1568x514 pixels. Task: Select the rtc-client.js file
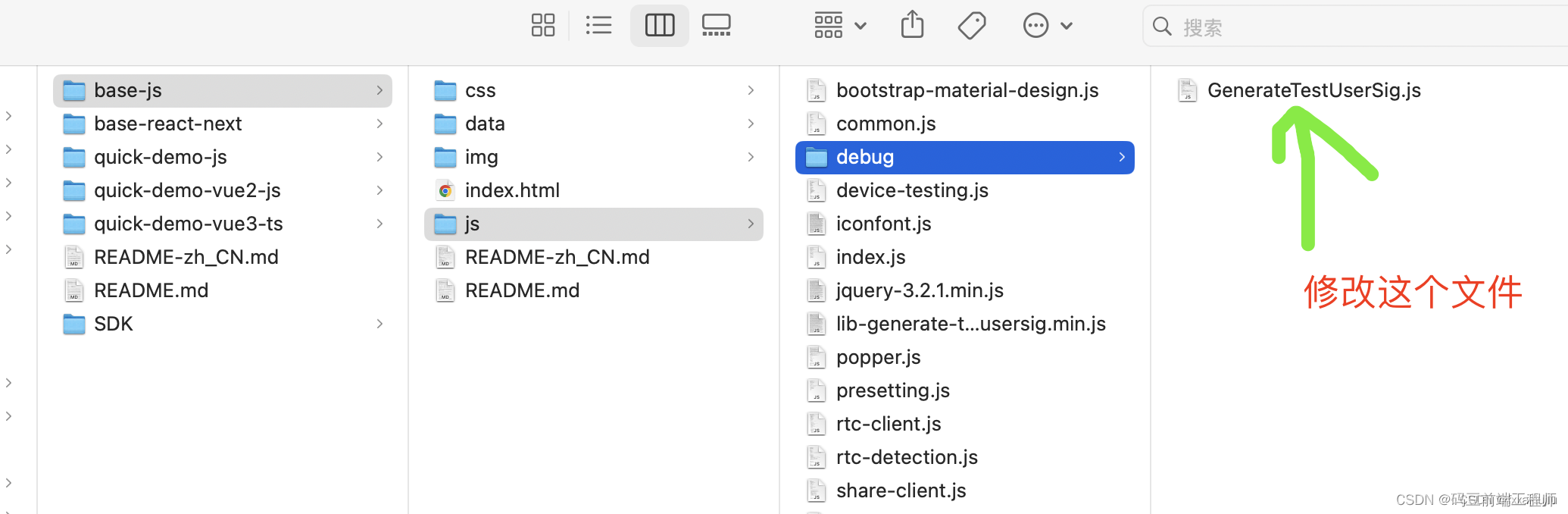tap(888, 424)
